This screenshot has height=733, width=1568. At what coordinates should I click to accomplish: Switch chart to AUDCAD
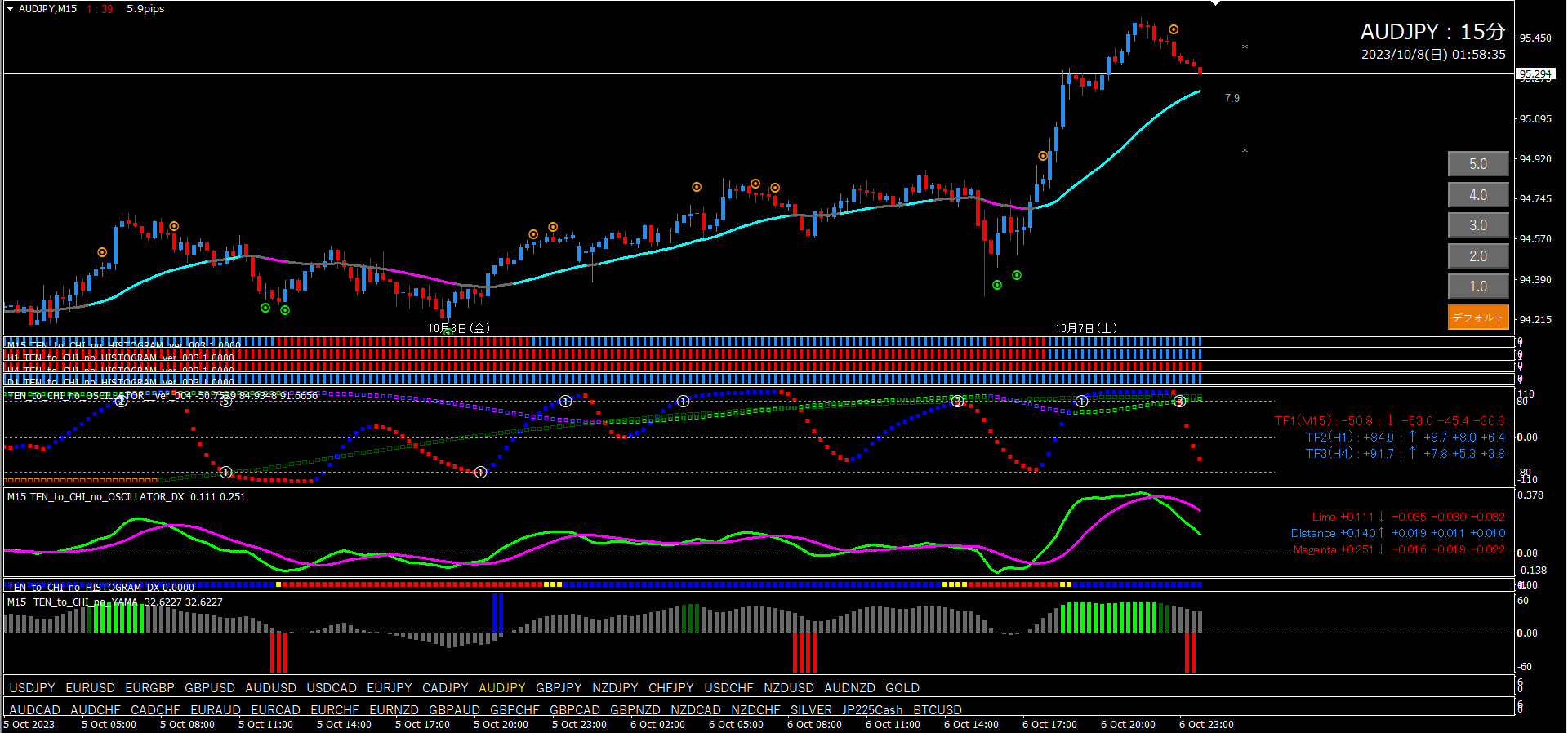[x=34, y=710]
